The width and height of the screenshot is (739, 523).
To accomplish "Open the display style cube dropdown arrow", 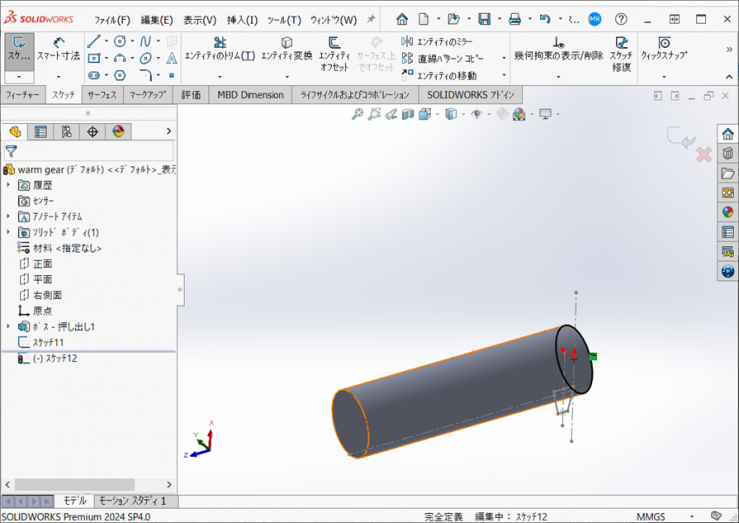I will pos(462,115).
